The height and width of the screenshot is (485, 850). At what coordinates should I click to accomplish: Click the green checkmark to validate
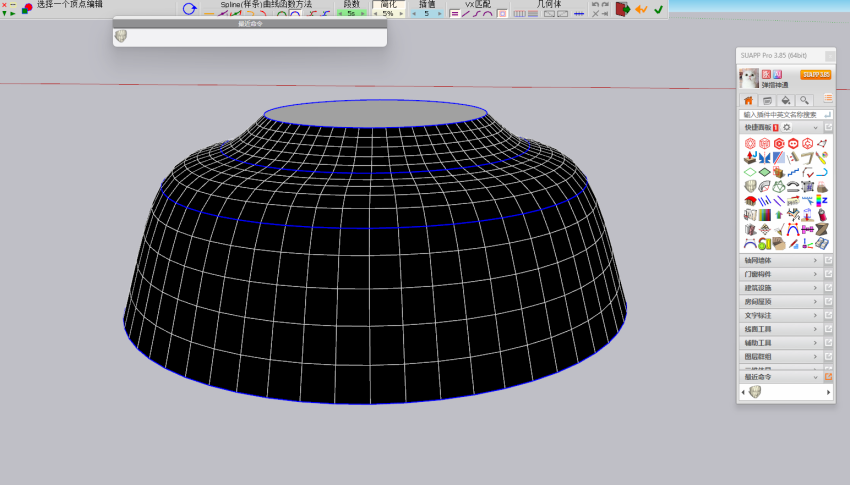[659, 9]
